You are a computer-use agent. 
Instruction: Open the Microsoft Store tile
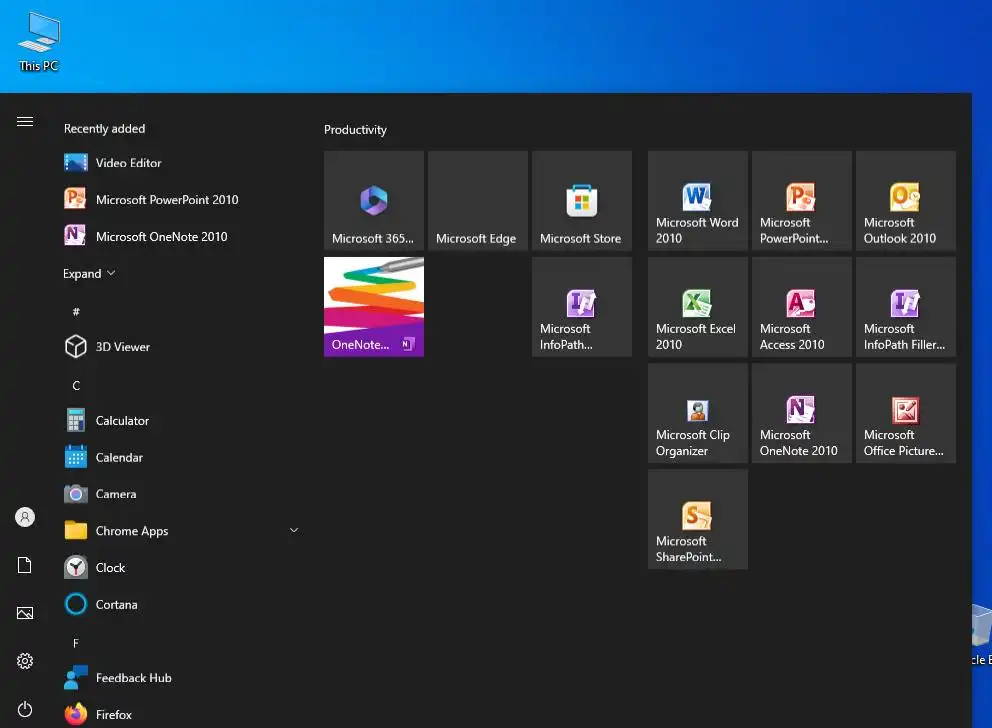[x=582, y=201]
